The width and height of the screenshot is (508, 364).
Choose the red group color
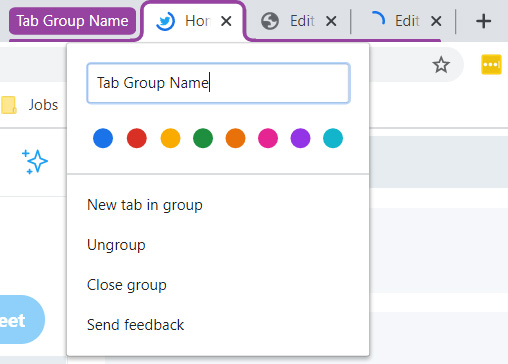pos(137,138)
